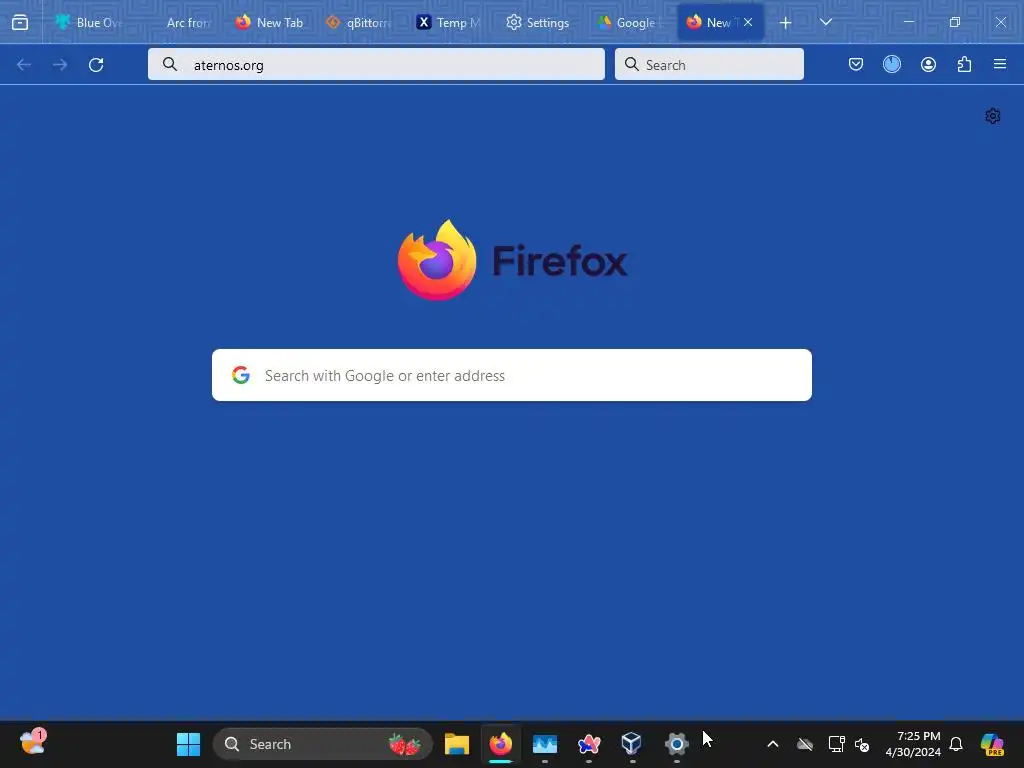Click the address bar showing aternos.org

[x=376, y=65]
